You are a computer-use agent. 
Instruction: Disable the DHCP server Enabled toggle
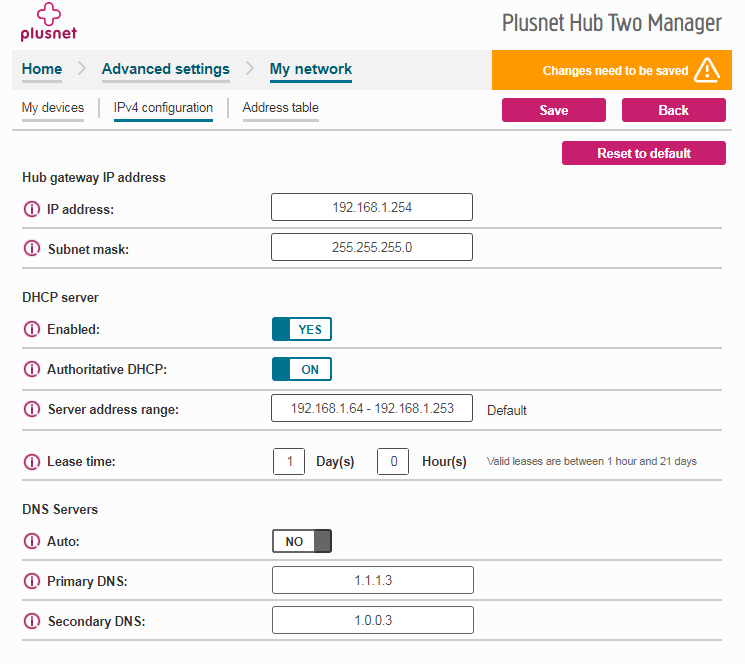pyautogui.click(x=301, y=329)
